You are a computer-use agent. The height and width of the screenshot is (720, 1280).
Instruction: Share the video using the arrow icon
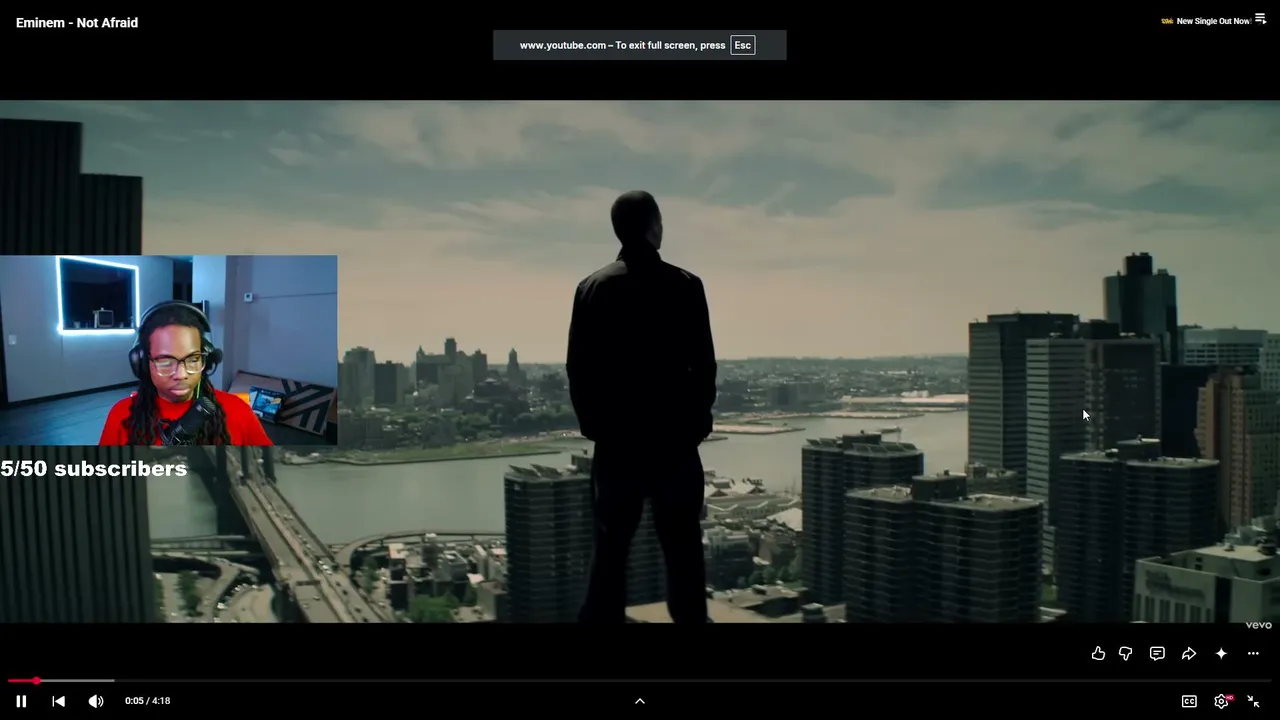(1189, 653)
